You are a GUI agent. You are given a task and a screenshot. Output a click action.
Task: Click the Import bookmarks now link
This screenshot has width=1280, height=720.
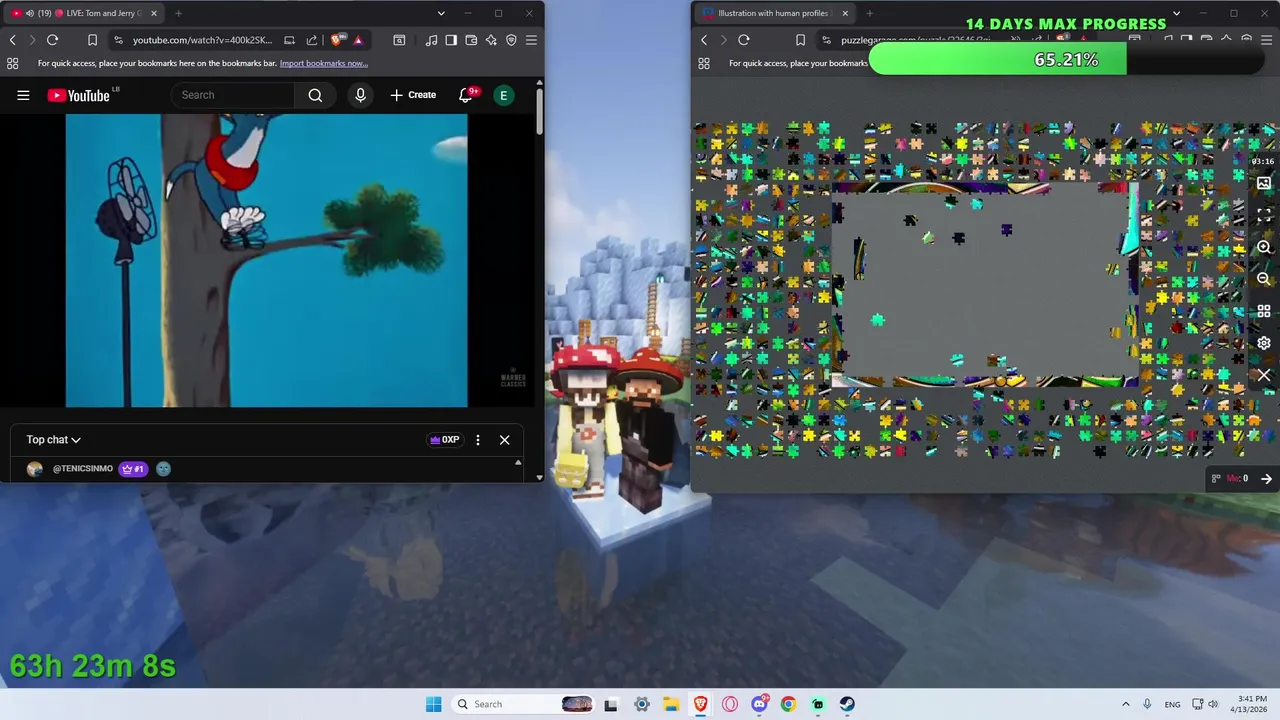point(324,63)
